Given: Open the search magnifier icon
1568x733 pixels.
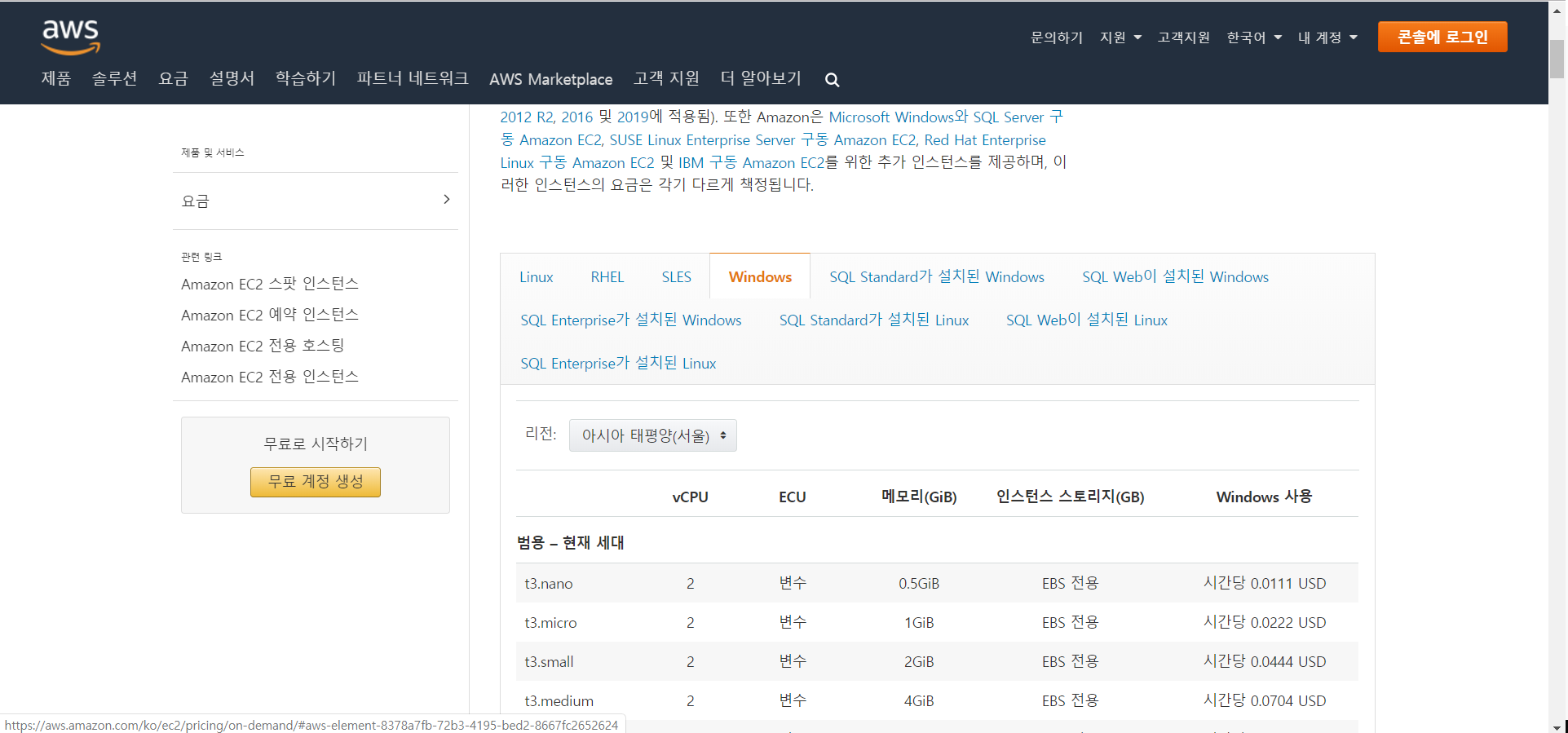Looking at the screenshot, I should tap(832, 80).
